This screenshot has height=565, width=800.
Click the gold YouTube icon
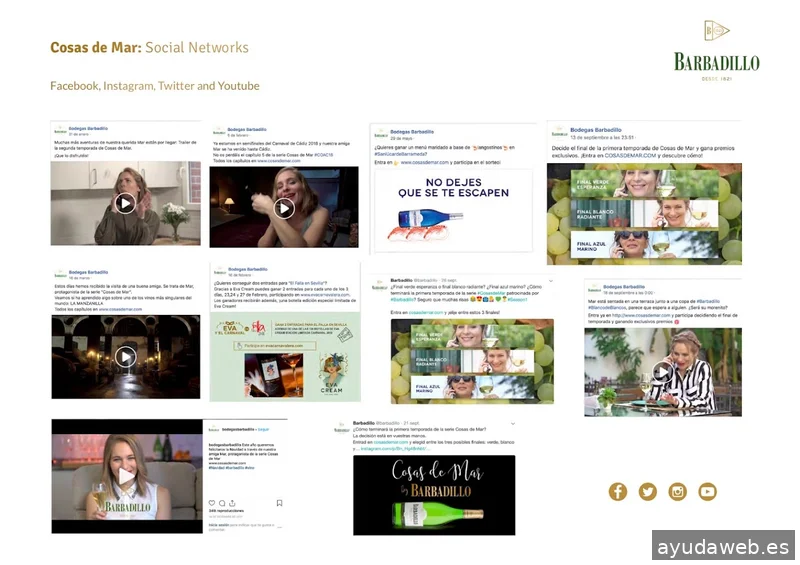[x=708, y=492]
